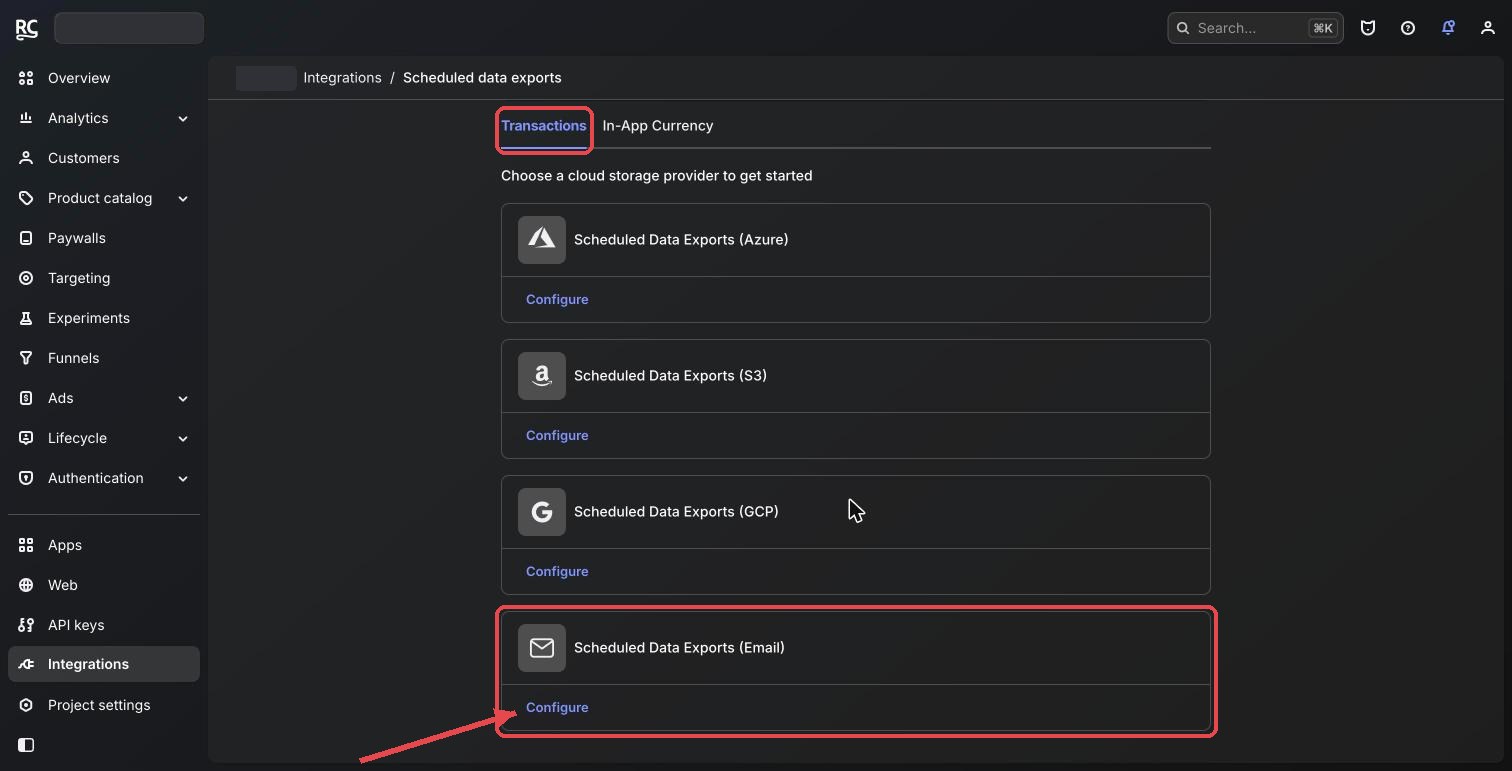1512x771 pixels.
Task: Configure Scheduled Data Exports for Email
Action: 557,708
